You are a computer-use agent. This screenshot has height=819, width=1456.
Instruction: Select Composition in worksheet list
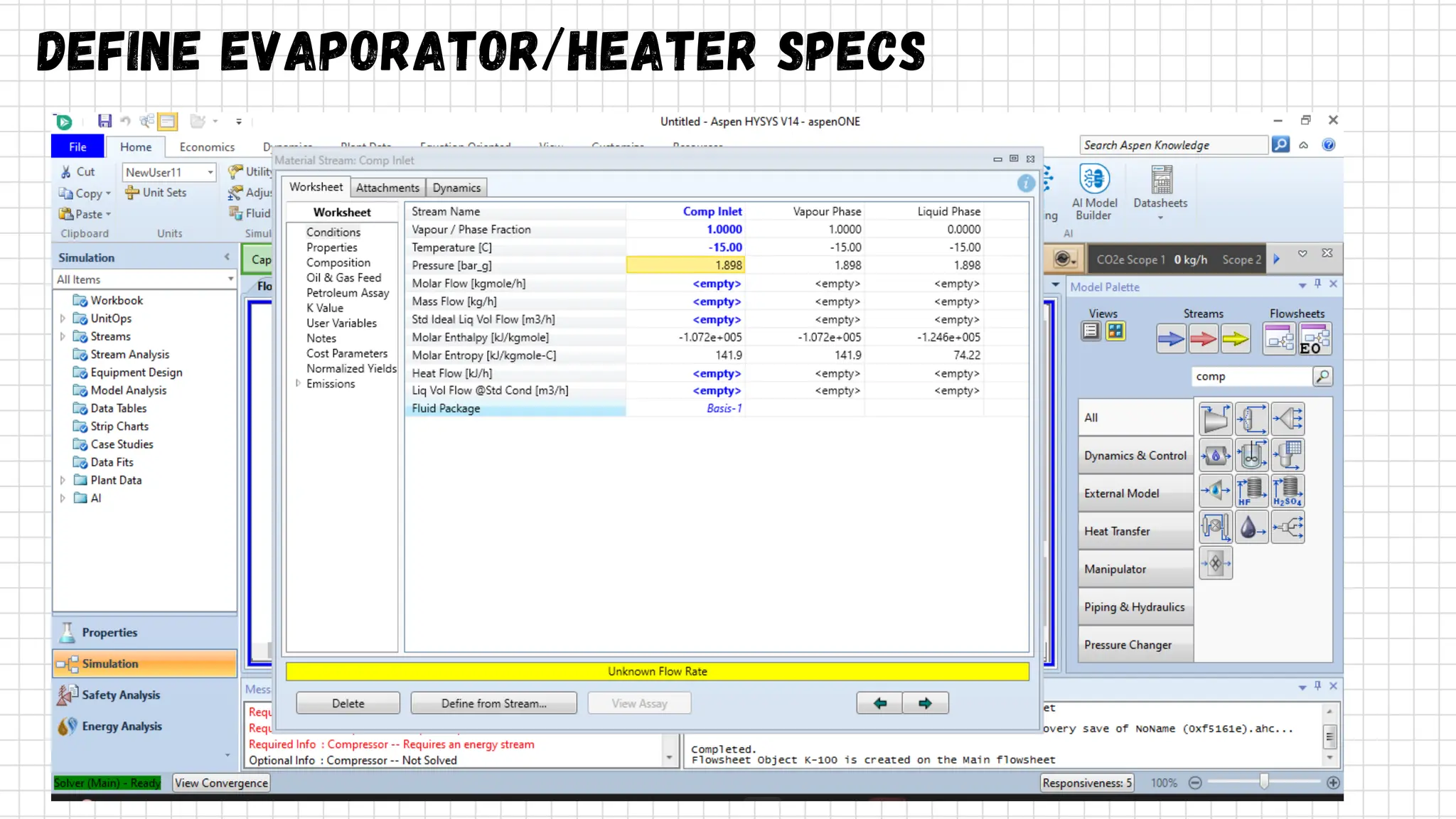click(x=338, y=262)
